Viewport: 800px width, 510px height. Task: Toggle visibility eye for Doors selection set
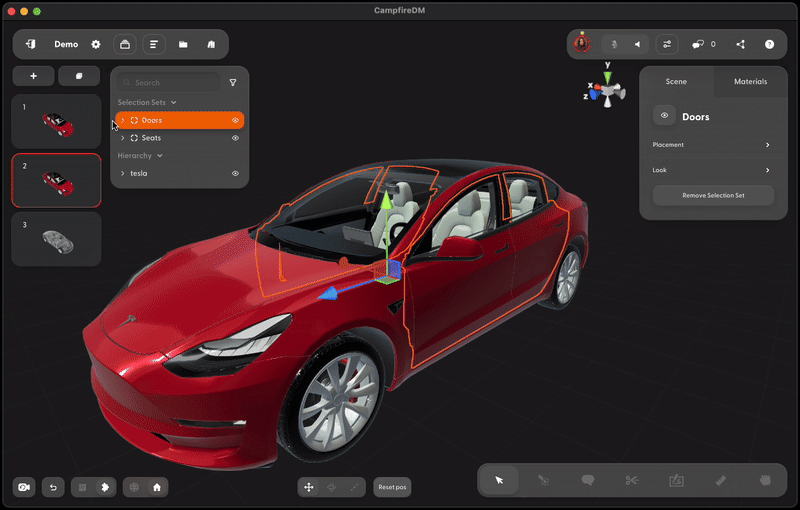[235, 120]
